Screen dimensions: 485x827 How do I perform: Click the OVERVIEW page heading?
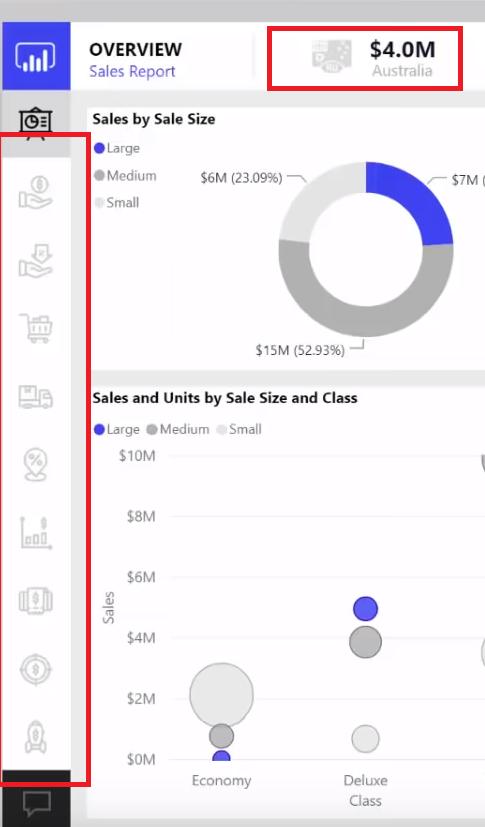coord(135,49)
